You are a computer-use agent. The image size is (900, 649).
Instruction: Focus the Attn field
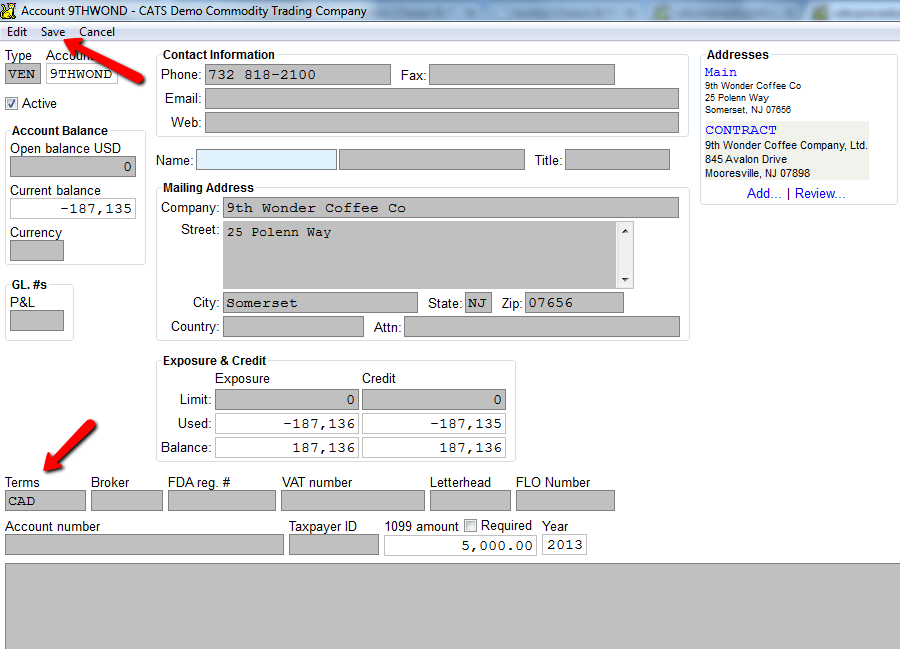click(542, 327)
